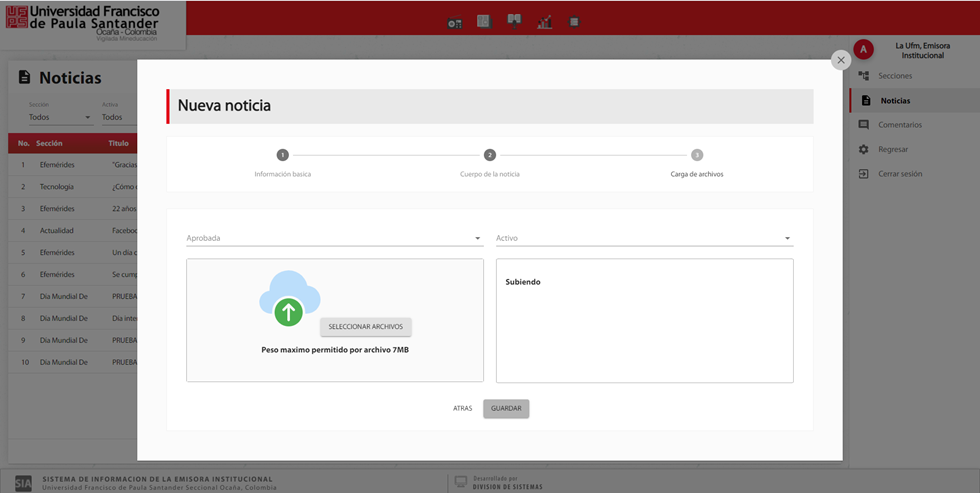
Task: Go to step 1 Información basica
Action: click(x=283, y=155)
